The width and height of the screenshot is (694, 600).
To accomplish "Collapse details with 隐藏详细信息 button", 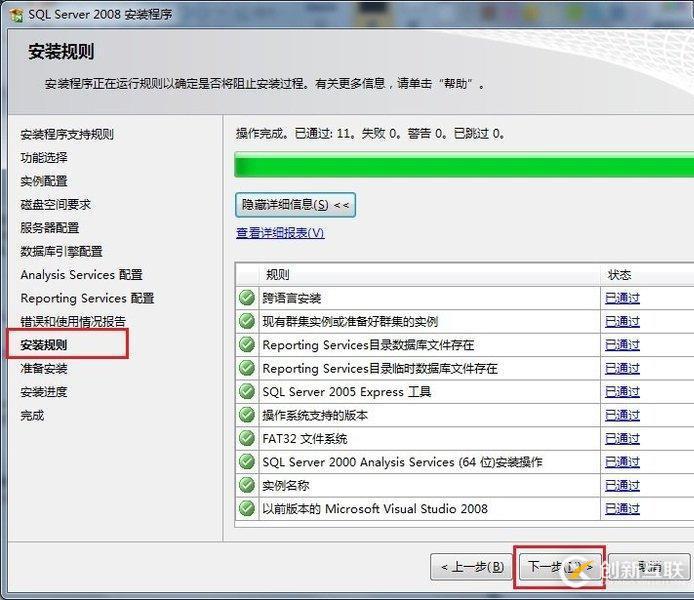I will 295,205.
